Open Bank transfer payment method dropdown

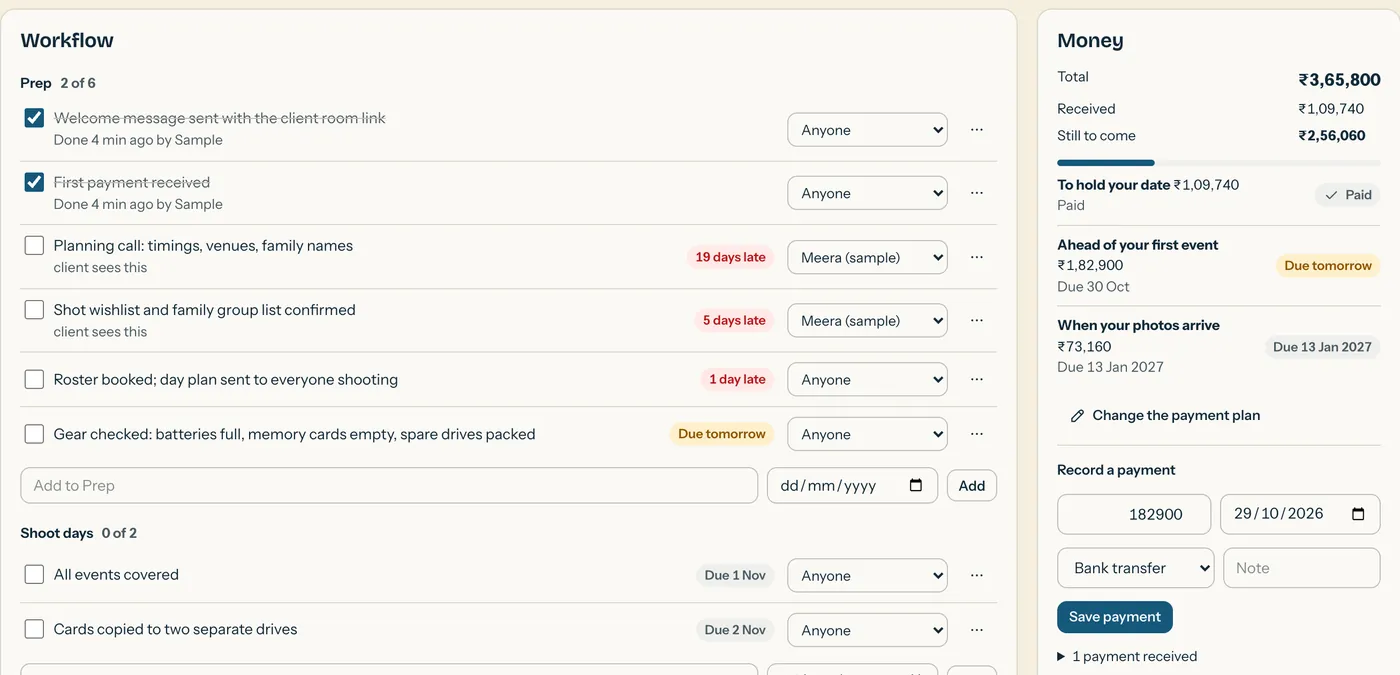point(1135,568)
